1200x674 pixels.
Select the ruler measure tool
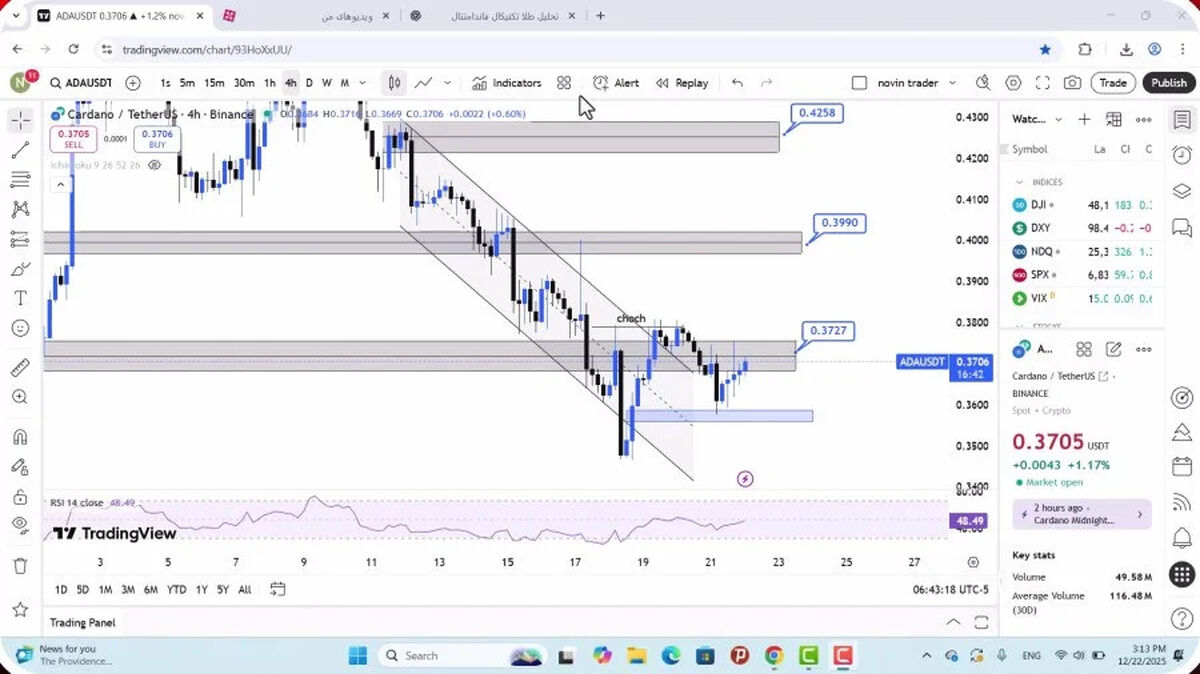(x=20, y=368)
